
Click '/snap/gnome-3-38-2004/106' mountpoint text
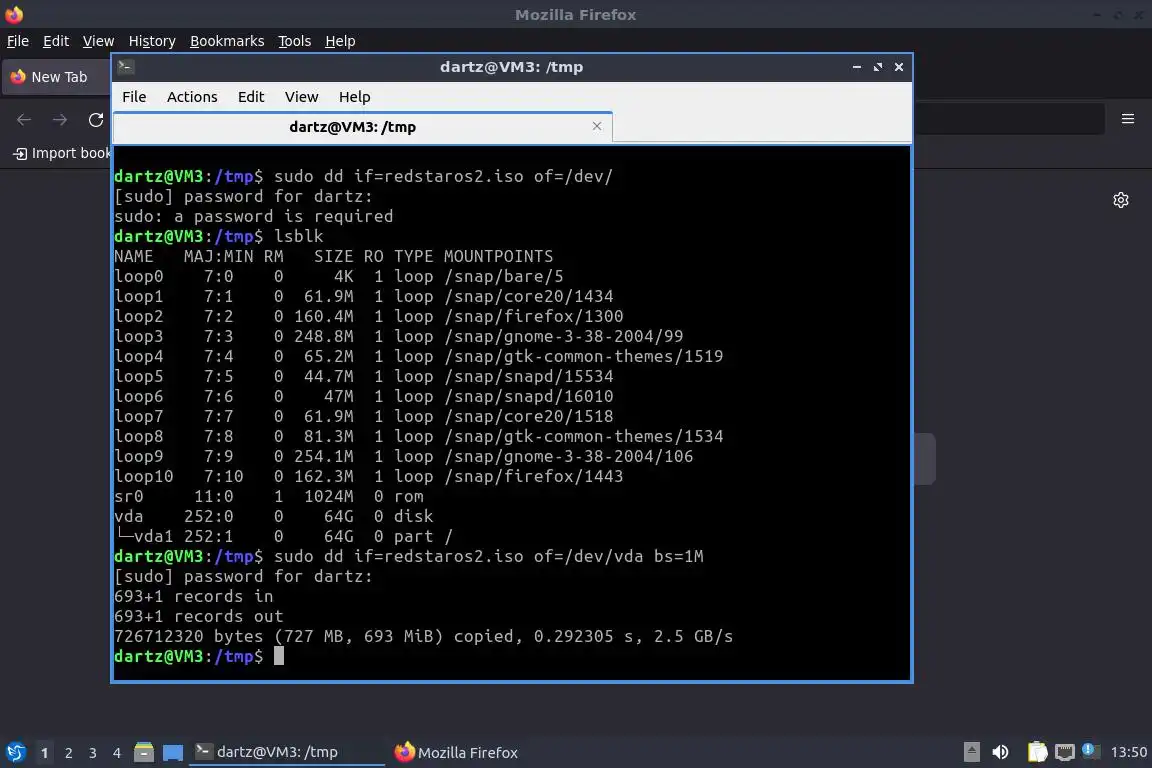(568, 456)
